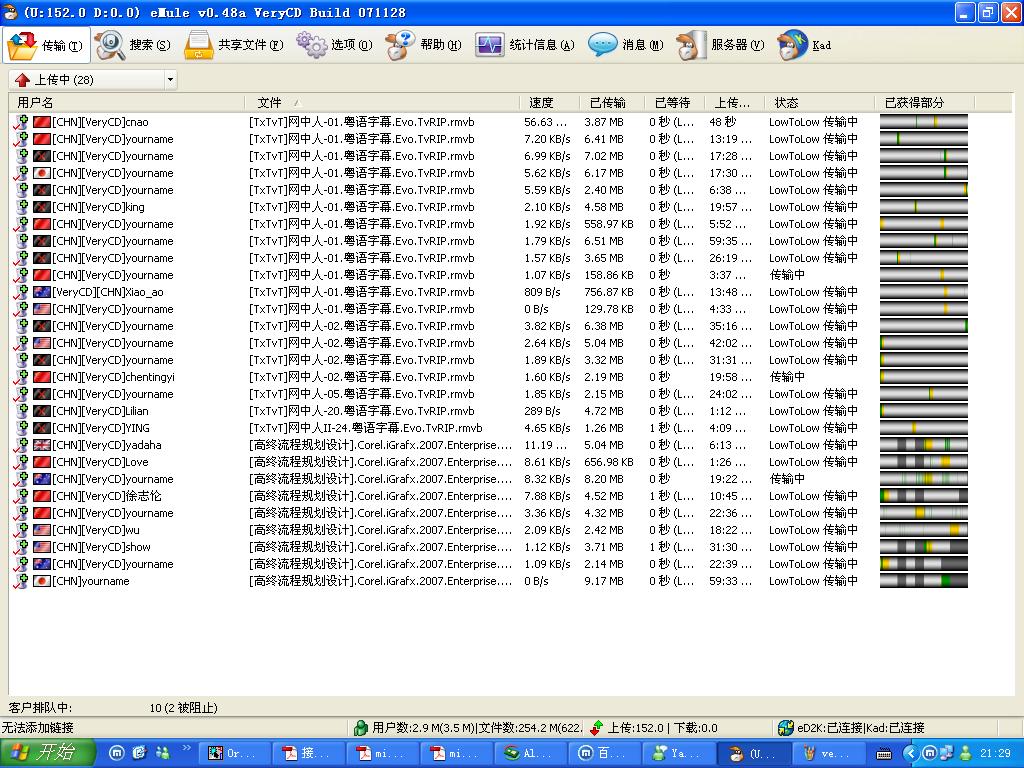Click client icon next to cnao

pyautogui.click(x=22, y=122)
